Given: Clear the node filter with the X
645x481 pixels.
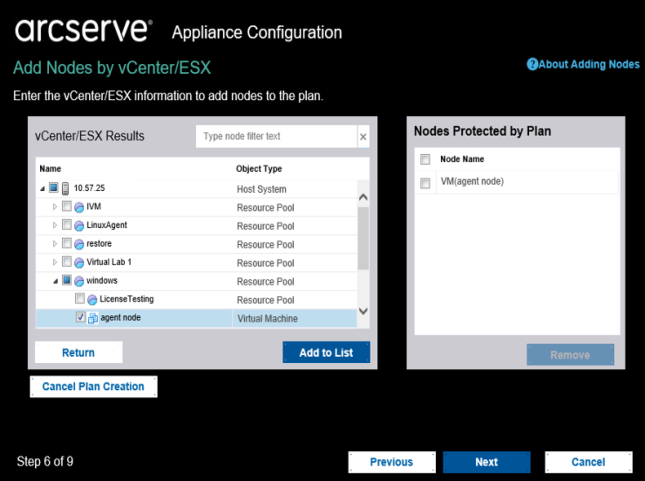Looking at the screenshot, I should point(363,137).
